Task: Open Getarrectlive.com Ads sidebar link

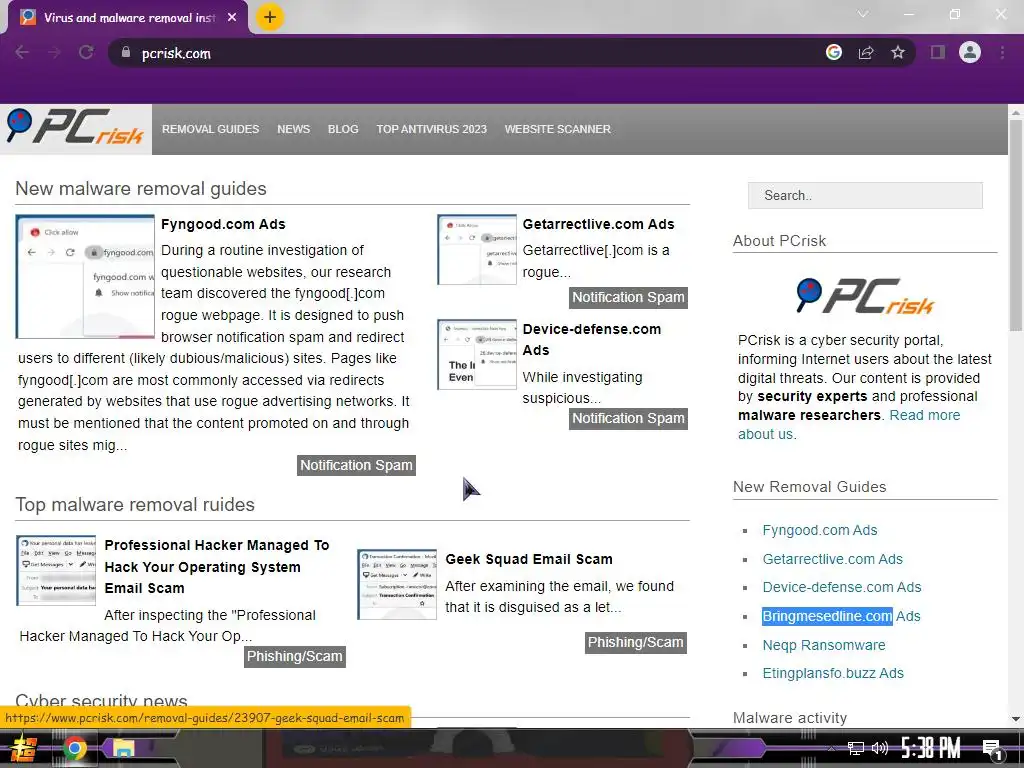Action: [833, 559]
